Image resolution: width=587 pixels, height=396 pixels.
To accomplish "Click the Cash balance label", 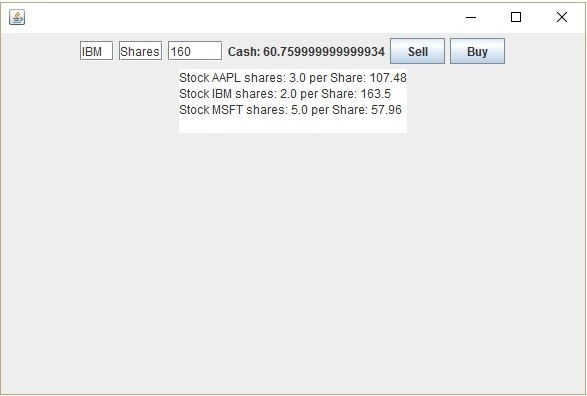I will tap(306, 52).
